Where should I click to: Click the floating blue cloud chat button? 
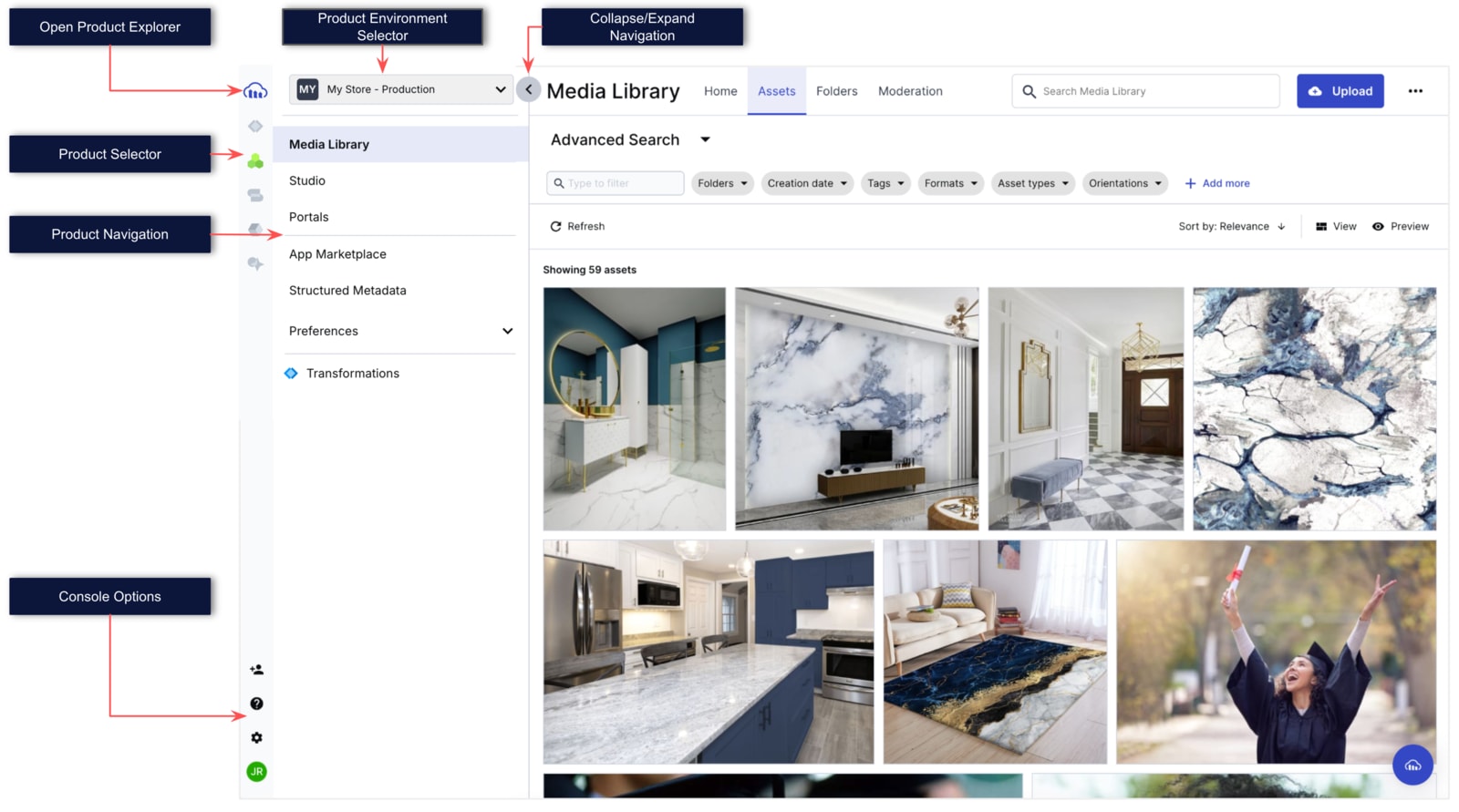coord(1412,765)
